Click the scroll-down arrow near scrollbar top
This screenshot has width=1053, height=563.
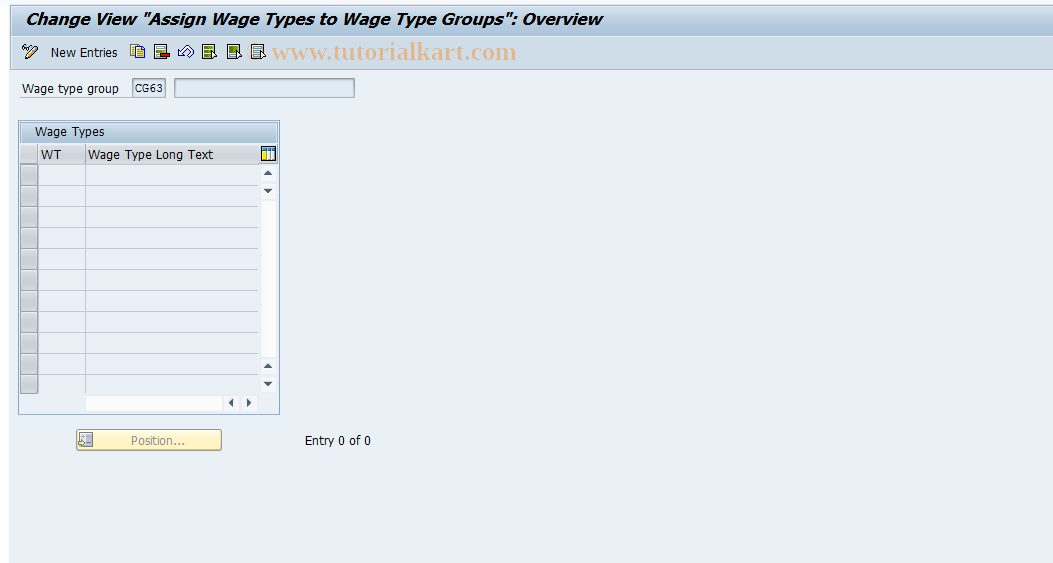point(268,191)
